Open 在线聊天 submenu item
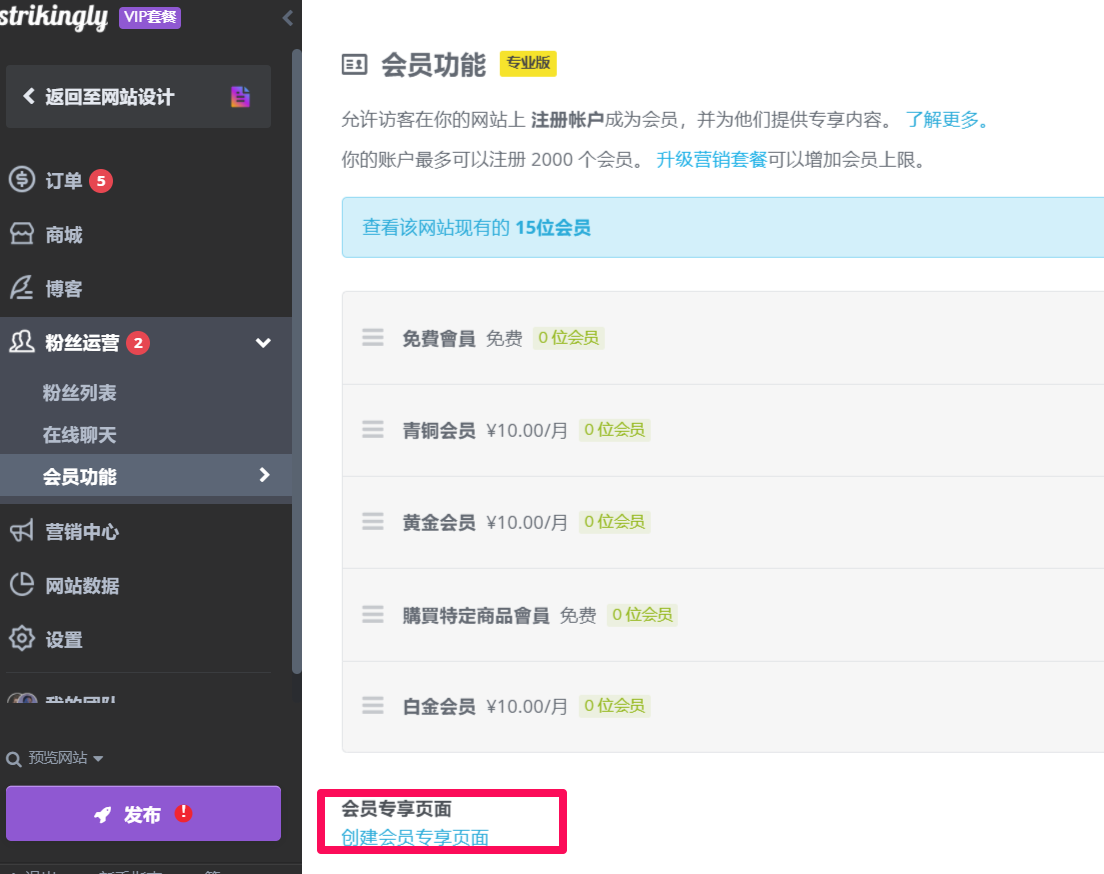 coord(80,435)
